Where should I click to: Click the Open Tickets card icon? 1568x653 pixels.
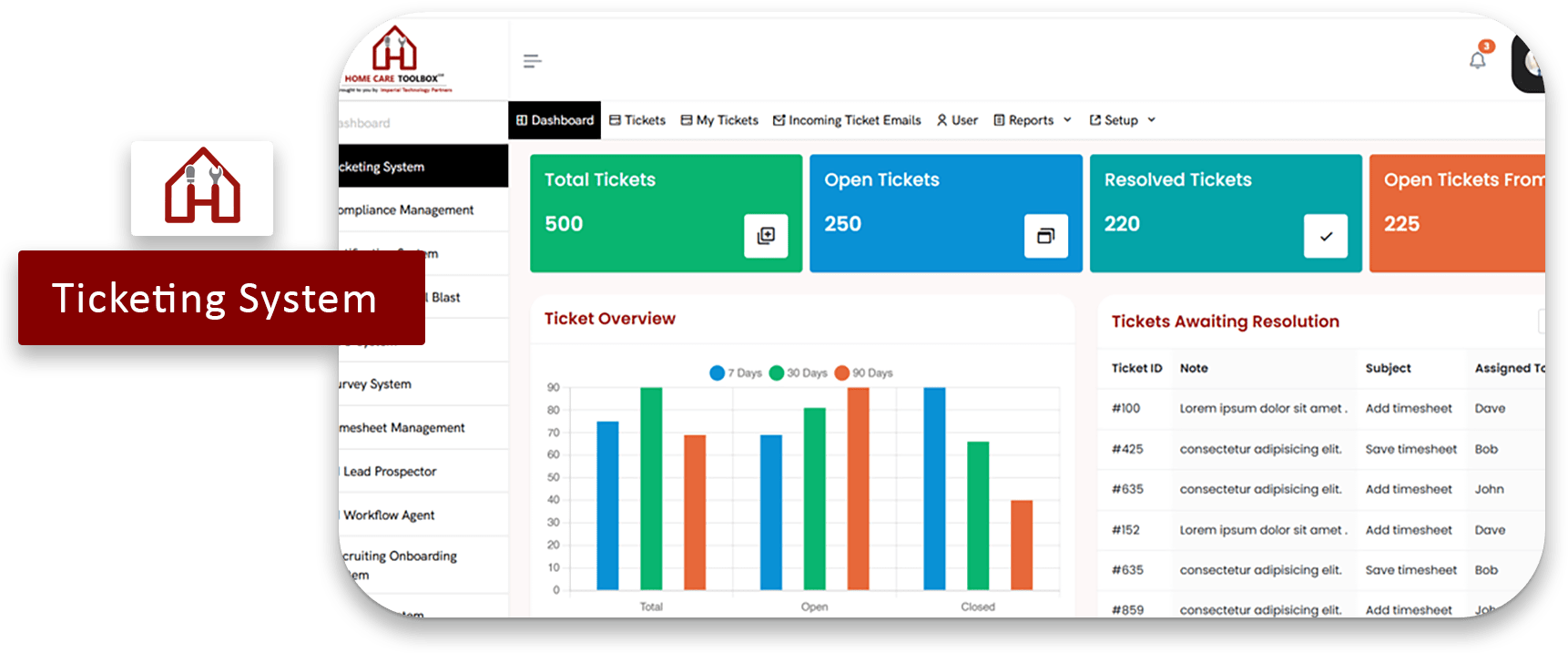pyautogui.click(x=1045, y=236)
